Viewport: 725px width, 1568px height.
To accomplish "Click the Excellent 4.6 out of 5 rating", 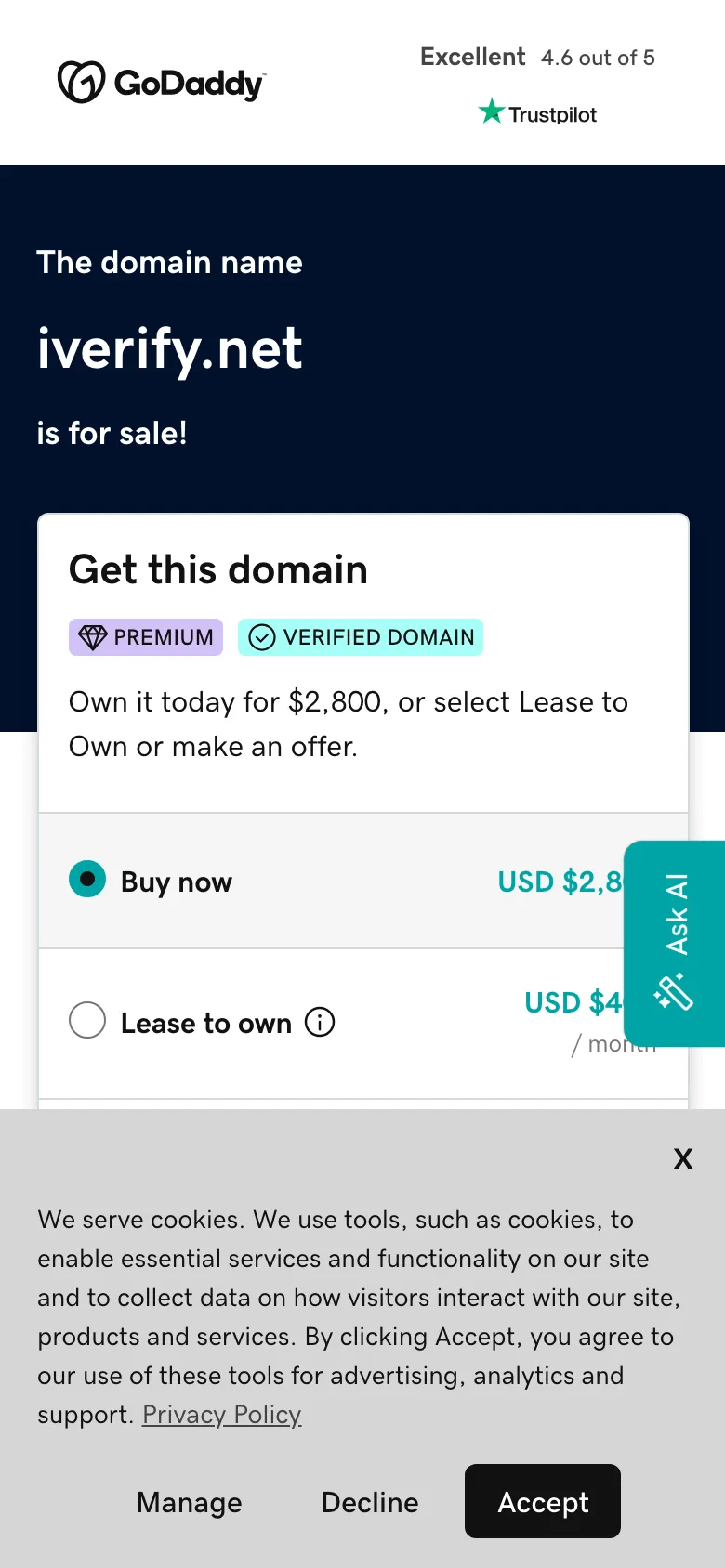I will pyautogui.click(x=537, y=57).
